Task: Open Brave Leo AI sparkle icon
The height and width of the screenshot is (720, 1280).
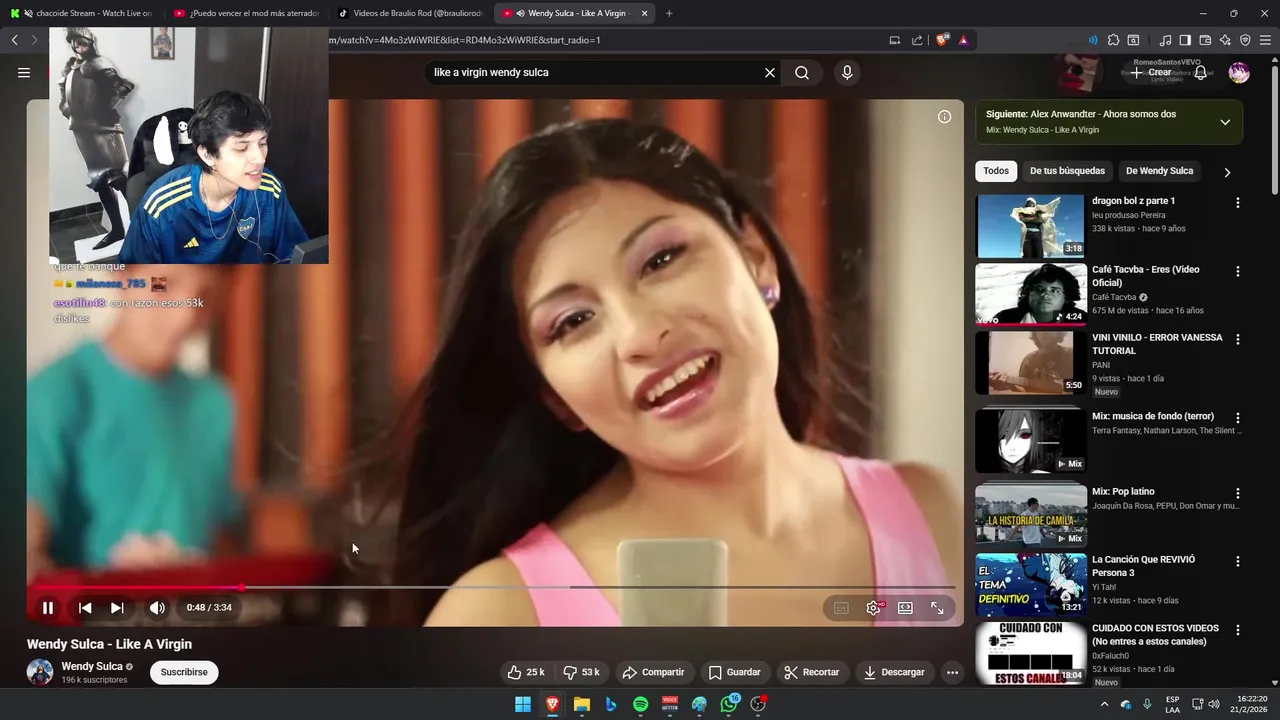Action: pyautogui.click(x=1225, y=40)
